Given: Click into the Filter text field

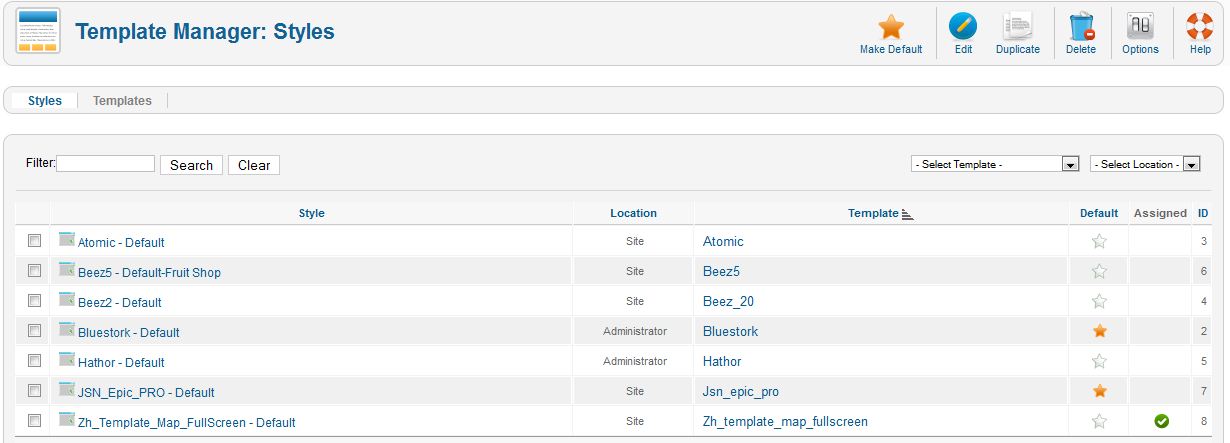Looking at the screenshot, I should (106, 163).
